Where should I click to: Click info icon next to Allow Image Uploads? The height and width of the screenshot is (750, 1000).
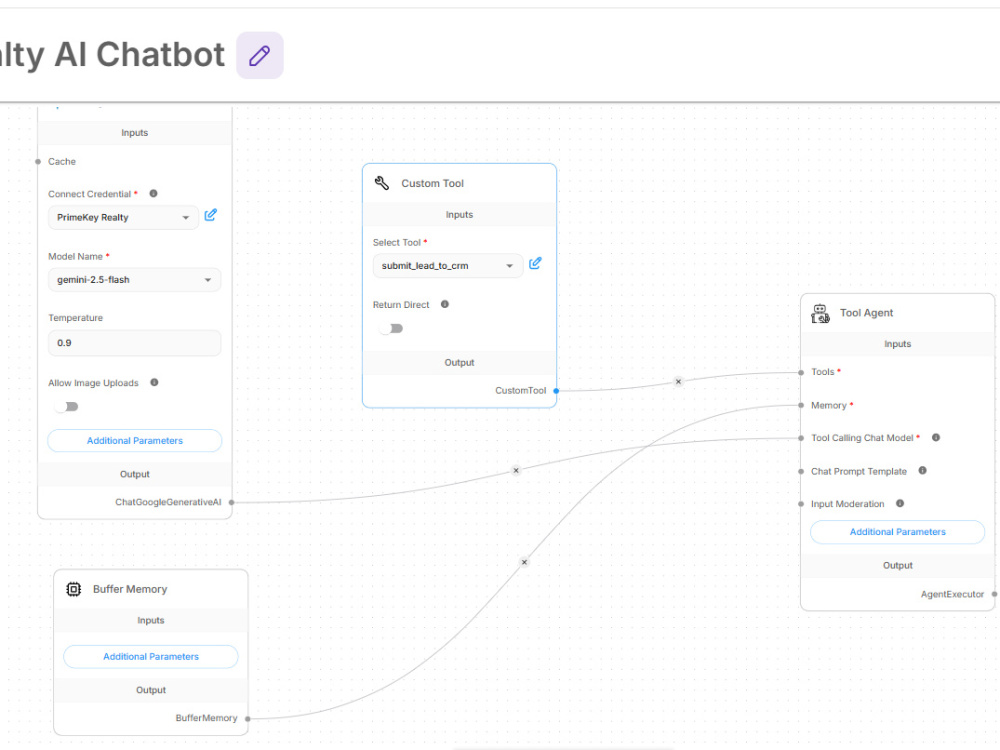coord(154,382)
